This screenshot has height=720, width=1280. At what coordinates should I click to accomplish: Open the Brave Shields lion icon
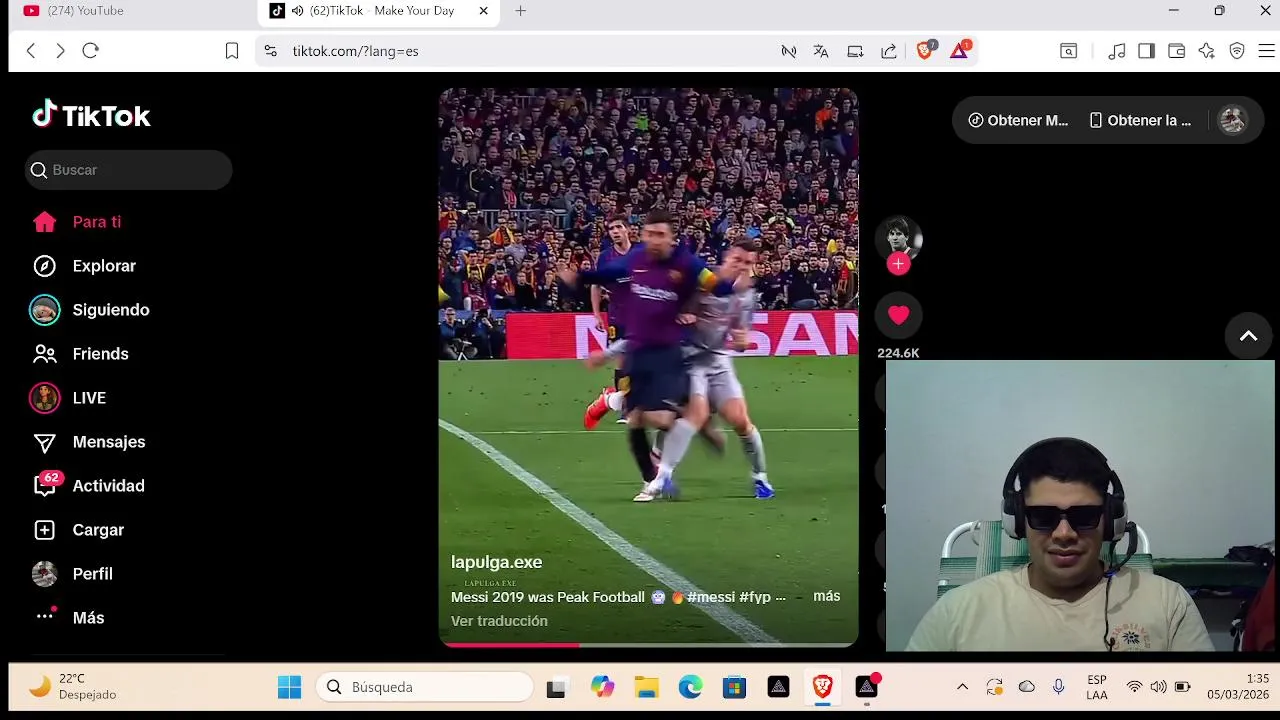click(926, 50)
